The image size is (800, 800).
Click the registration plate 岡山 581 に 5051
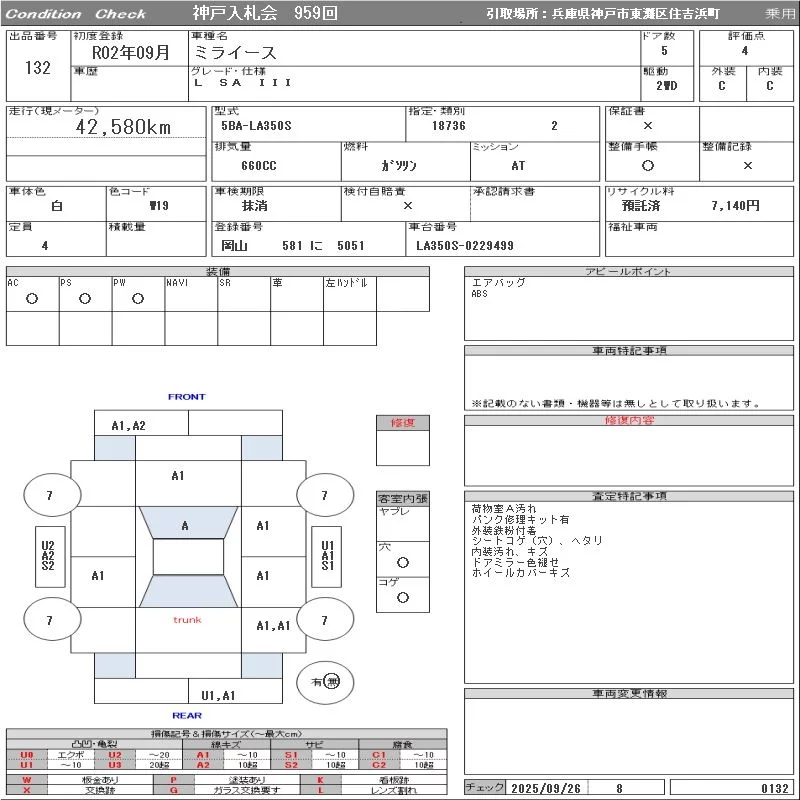pyautogui.click(x=293, y=245)
